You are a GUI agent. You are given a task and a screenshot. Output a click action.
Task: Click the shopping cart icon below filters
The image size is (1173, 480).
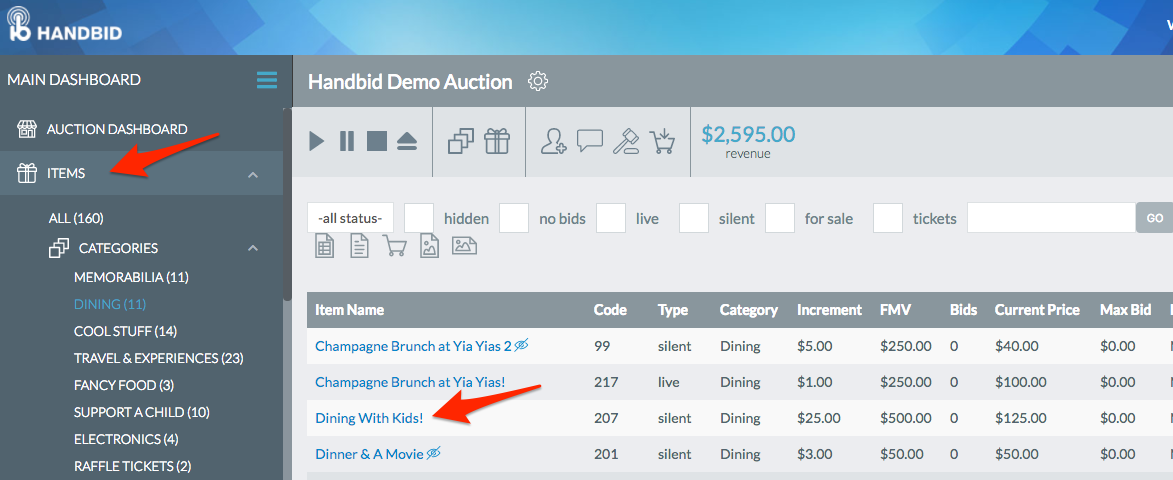pyautogui.click(x=394, y=246)
